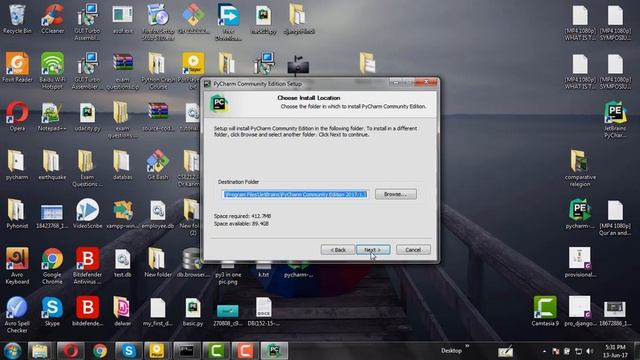This screenshot has width=640, height=360.
Task: Select the provisional file icon
Action: click(x=580, y=262)
